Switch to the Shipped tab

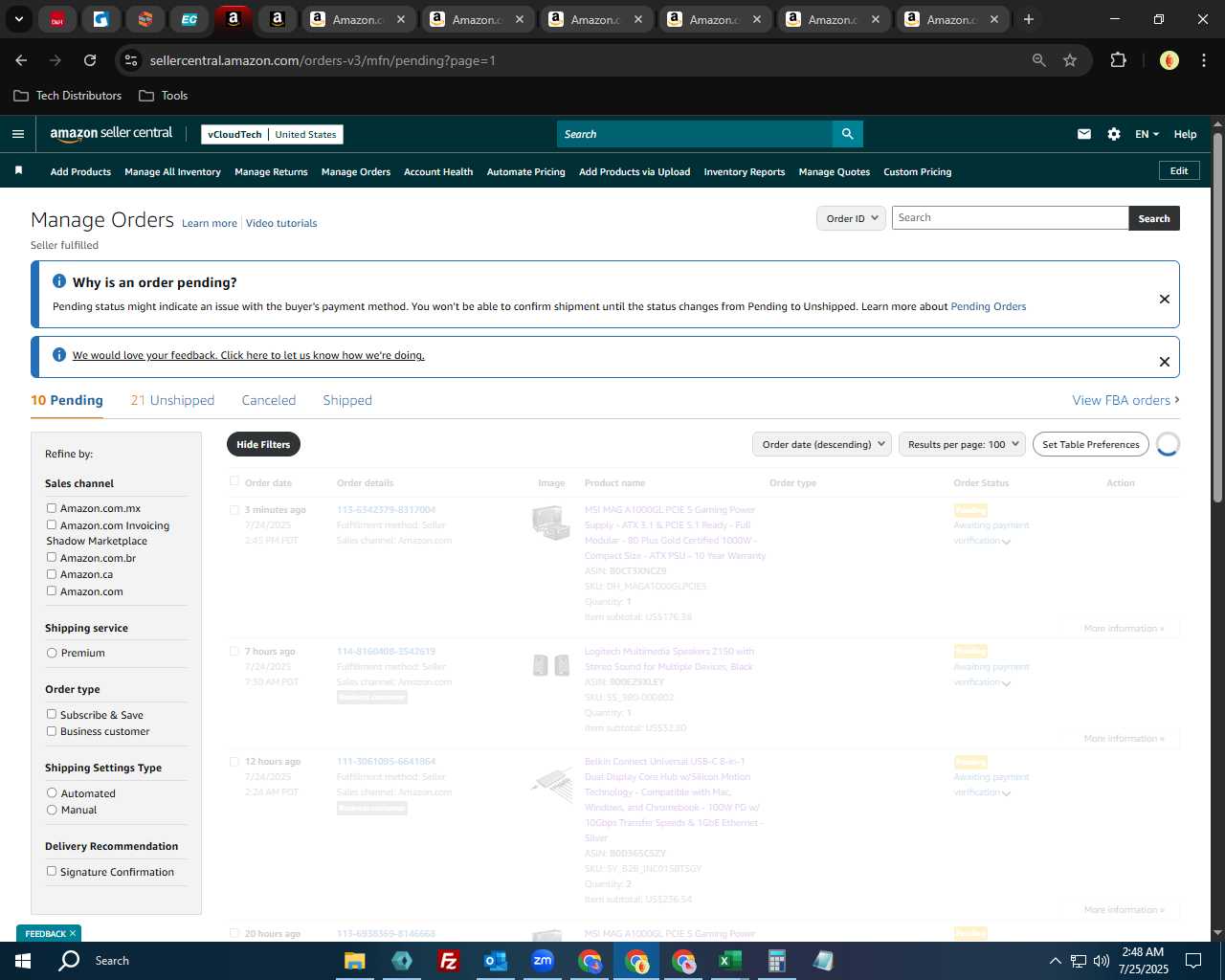(x=347, y=400)
